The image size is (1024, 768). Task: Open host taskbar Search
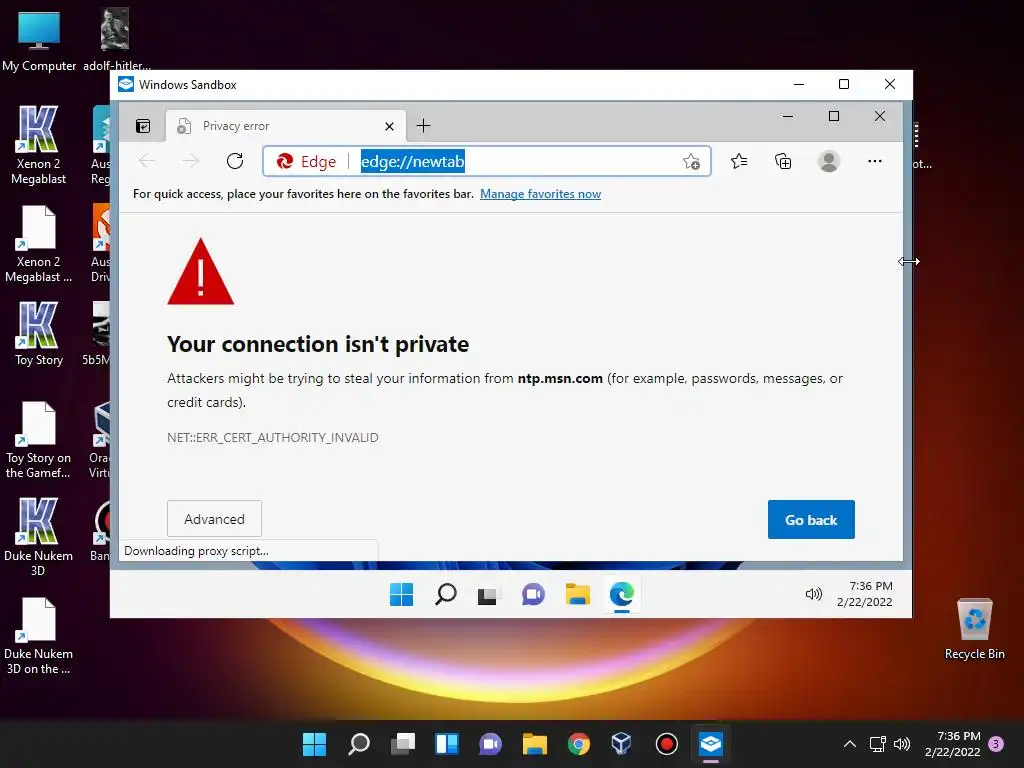point(359,744)
